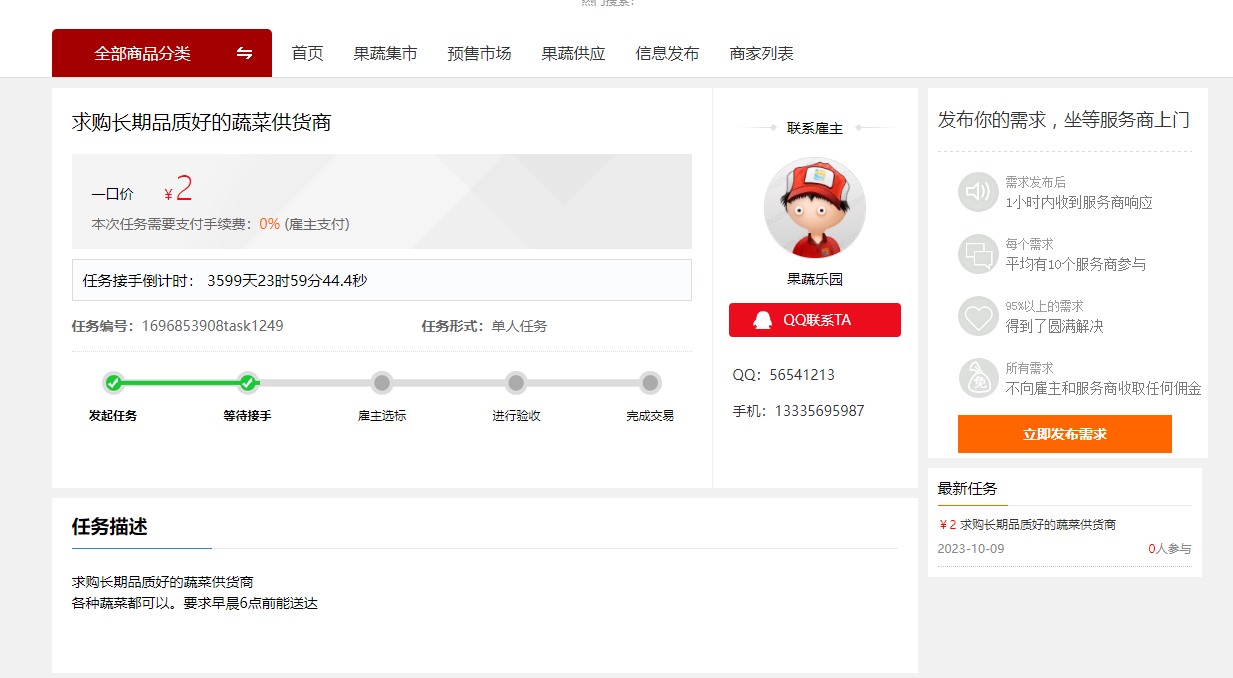This screenshot has height=678, width=1233.
Task: Click the 0人参与 participant count
Action: [x=1170, y=549]
